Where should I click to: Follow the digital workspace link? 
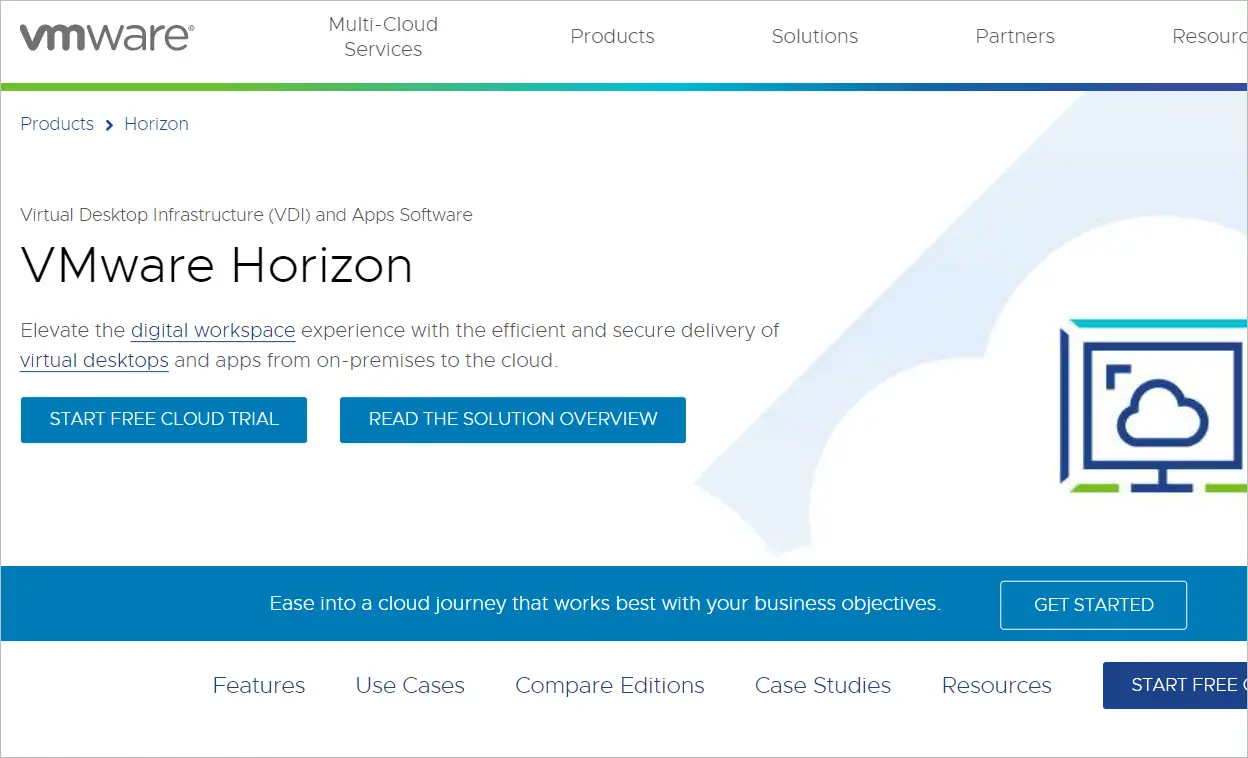(x=213, y=331)
